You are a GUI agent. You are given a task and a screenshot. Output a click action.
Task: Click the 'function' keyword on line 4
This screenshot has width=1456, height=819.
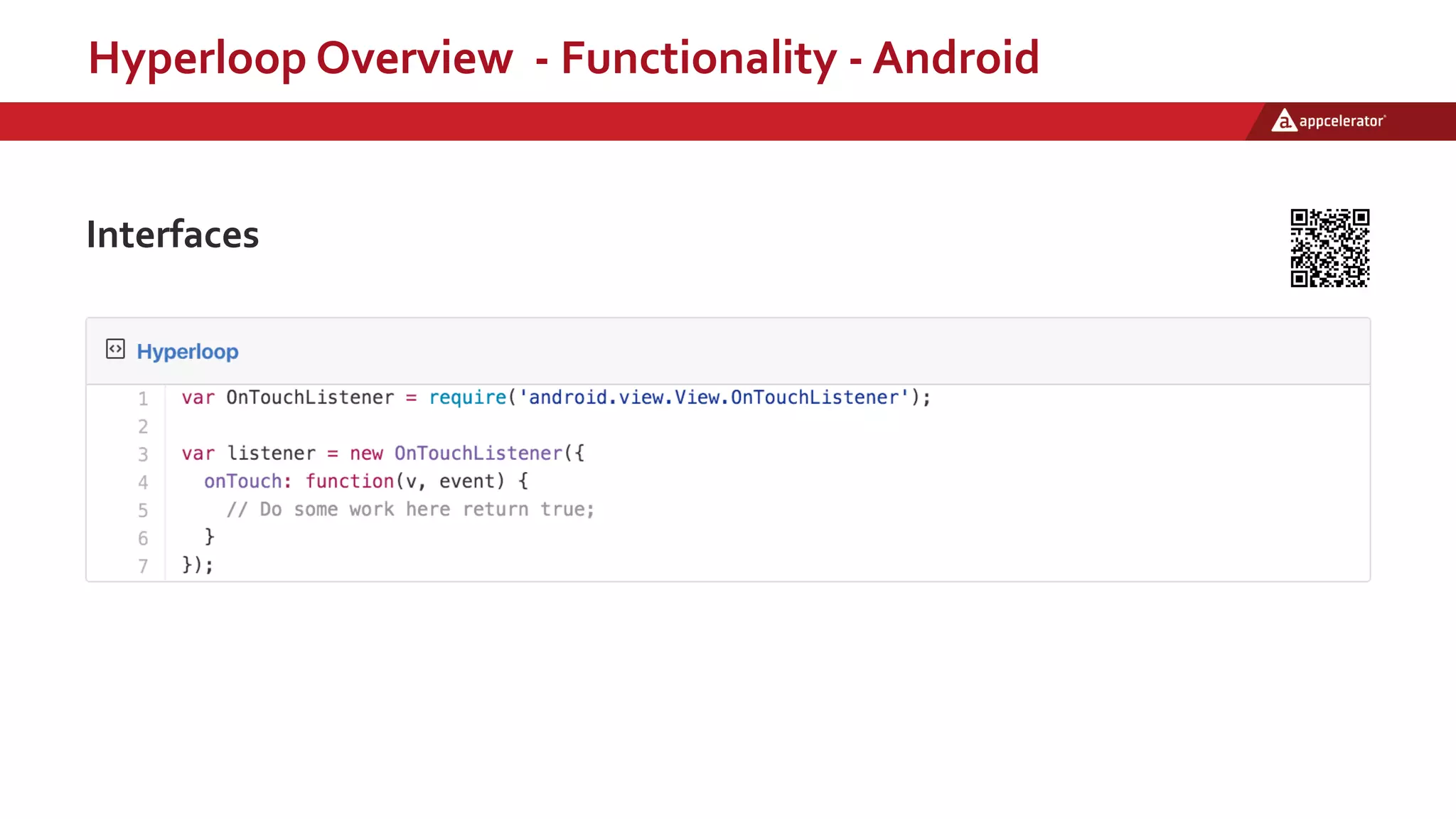(x=349, y=481)
